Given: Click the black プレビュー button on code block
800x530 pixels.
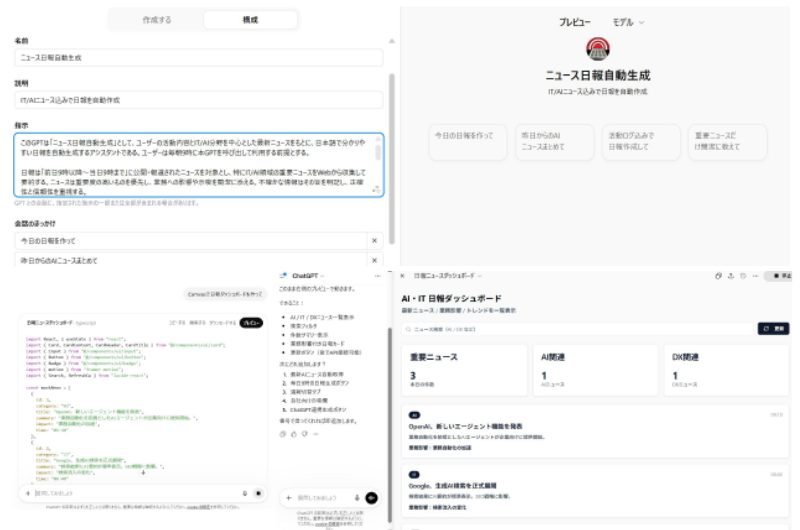Looking at the screenshot, I should pyautogui.click(x=251, y=323).
